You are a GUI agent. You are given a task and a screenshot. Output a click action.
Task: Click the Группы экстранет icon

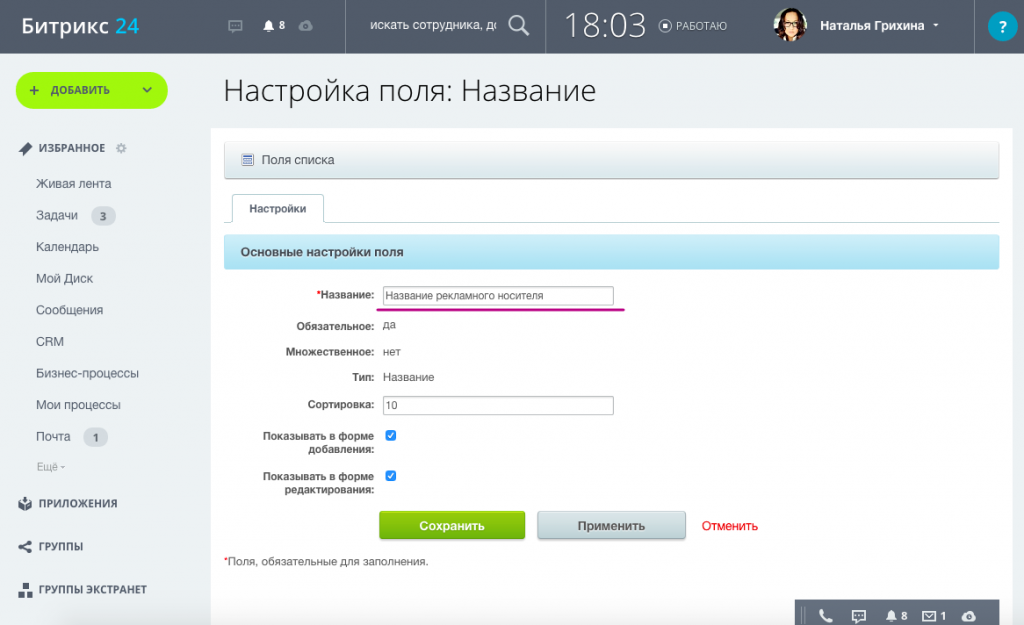point(25,590)
